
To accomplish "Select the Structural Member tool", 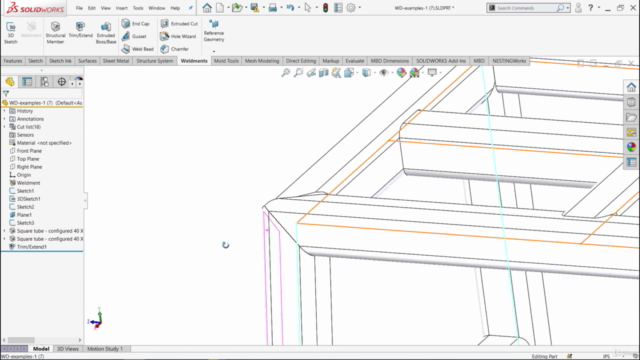I will [56, 33].
